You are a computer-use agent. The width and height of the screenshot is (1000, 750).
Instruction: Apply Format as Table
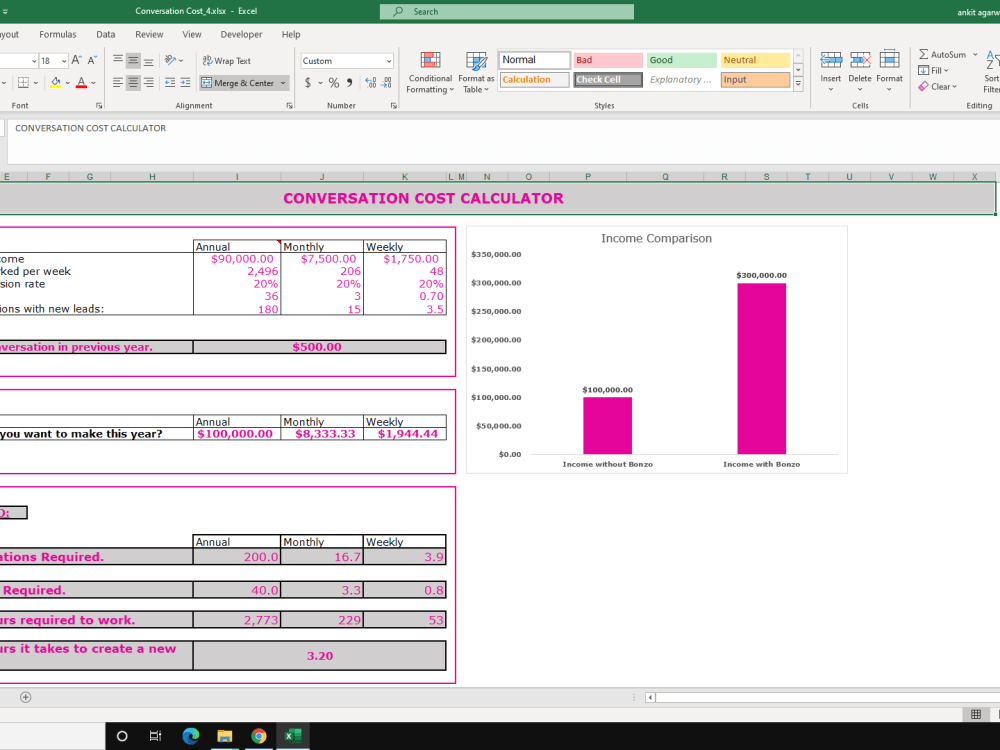(x=477, y=70)
